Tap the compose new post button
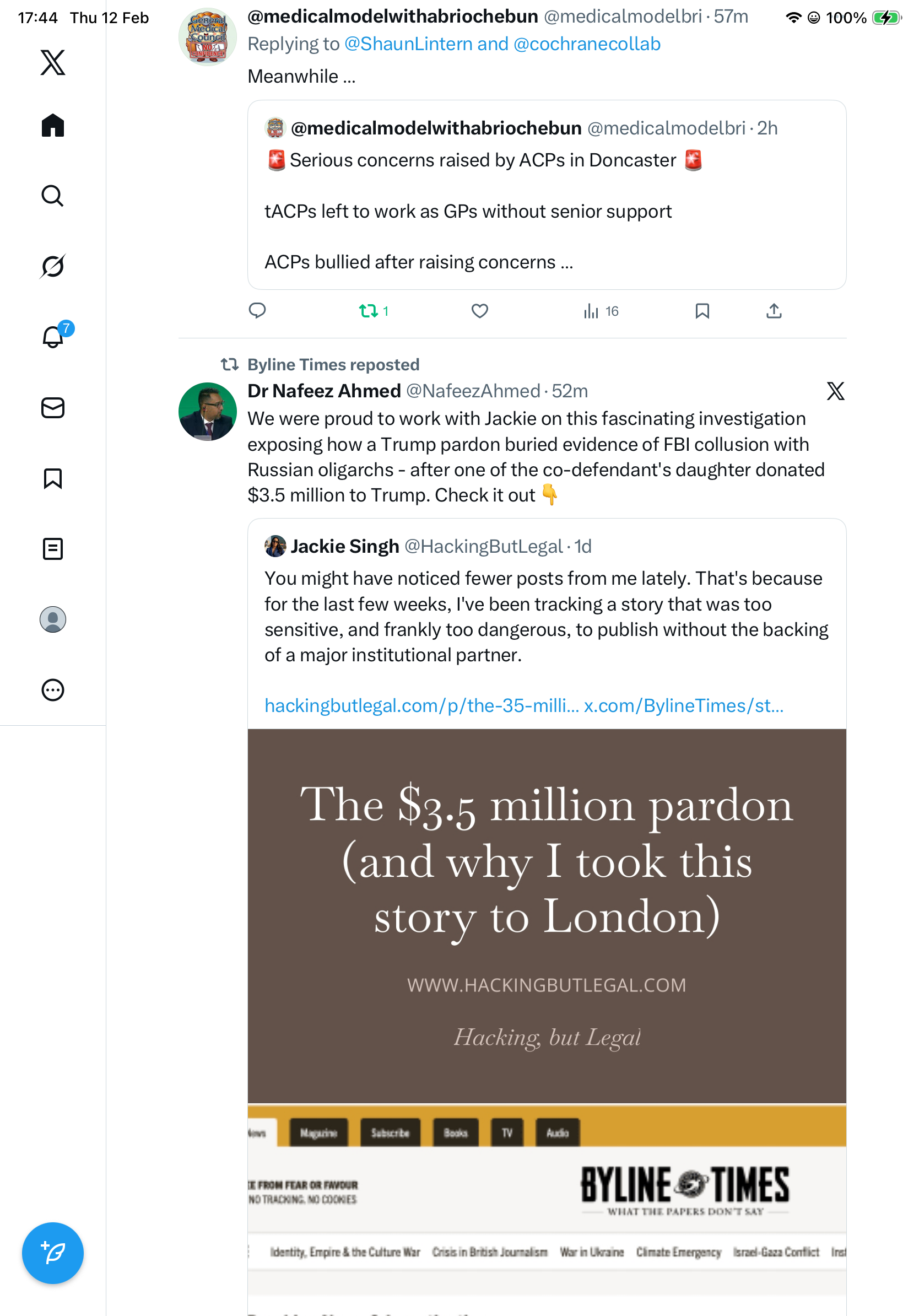Image resolution: width=919 pixels, height=1316 pixels. (53, 1254)
